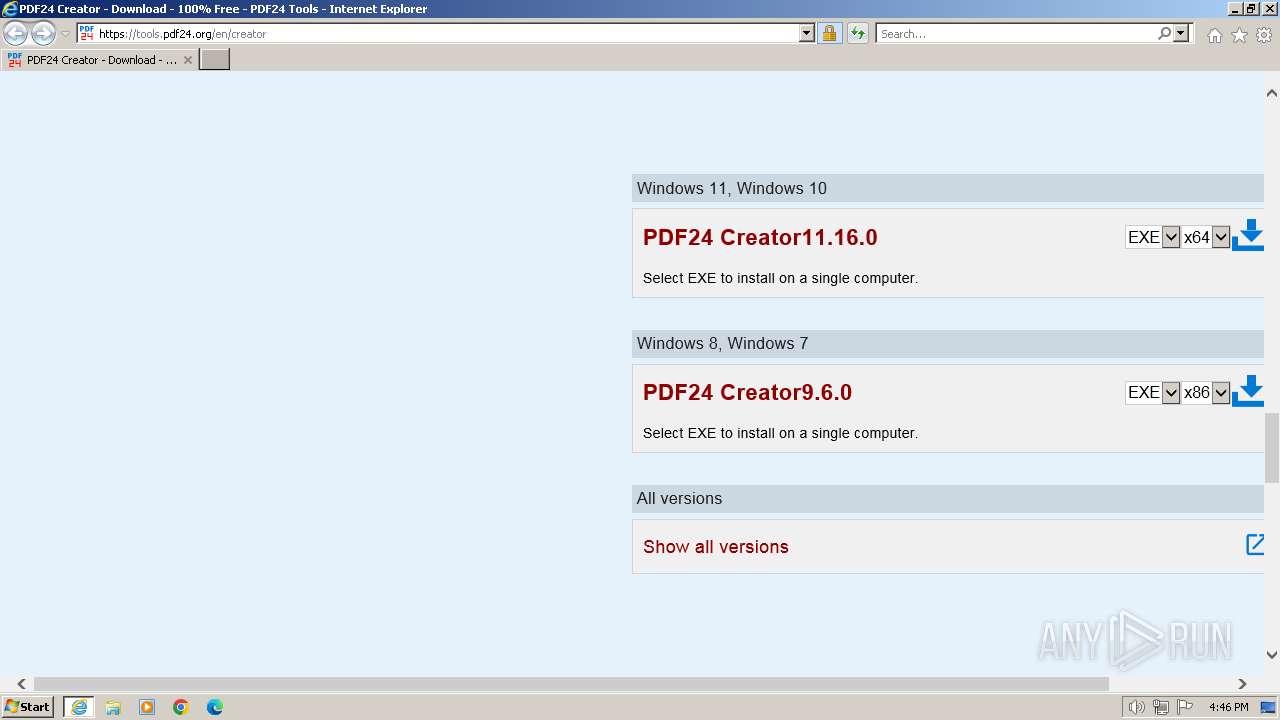
Task: Open the Tools gear icon
Action: pyautogui.click(x=1264, y=35)
